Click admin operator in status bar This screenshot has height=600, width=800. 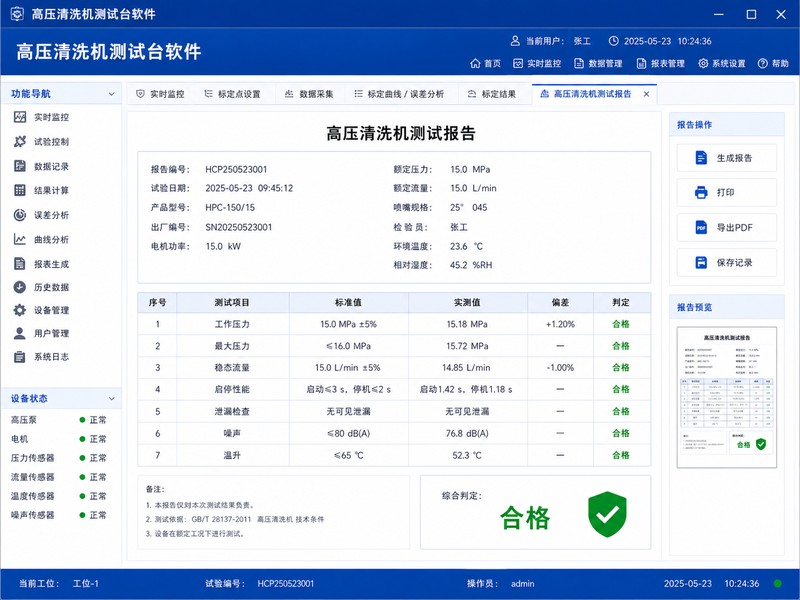[x=522, y=583]
